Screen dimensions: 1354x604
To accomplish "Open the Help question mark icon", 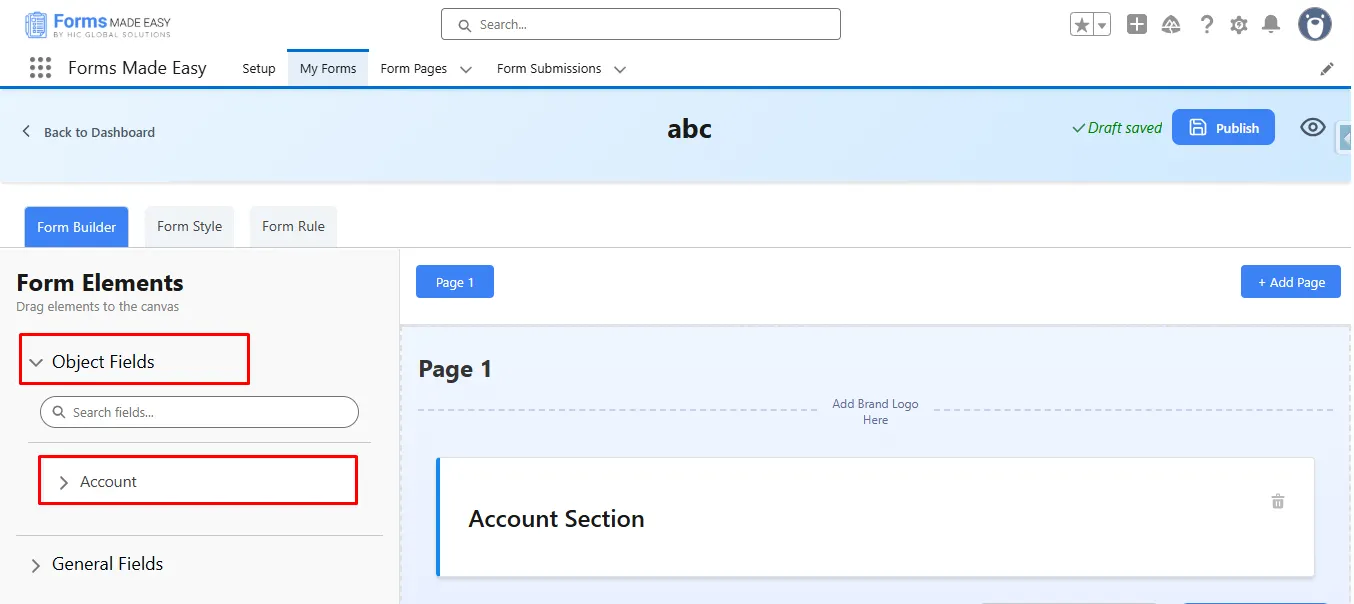I will tap(1207, 25).
